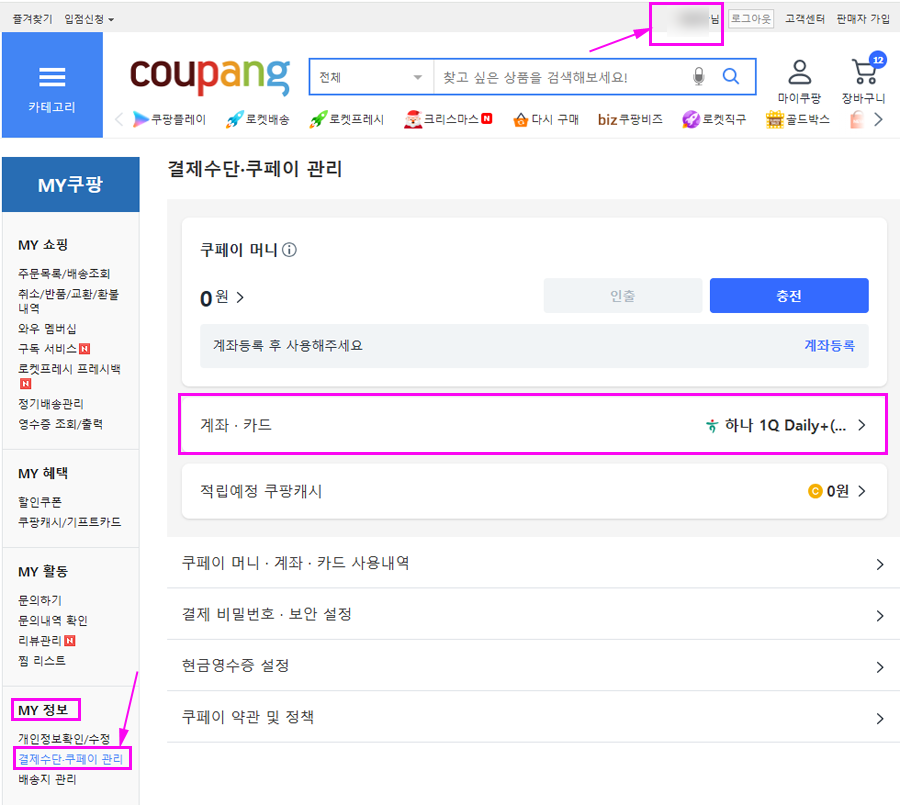This screenshot has width=900, height=805.
Task: Click the Coupang logo
Action: click(x=209, y=77)
